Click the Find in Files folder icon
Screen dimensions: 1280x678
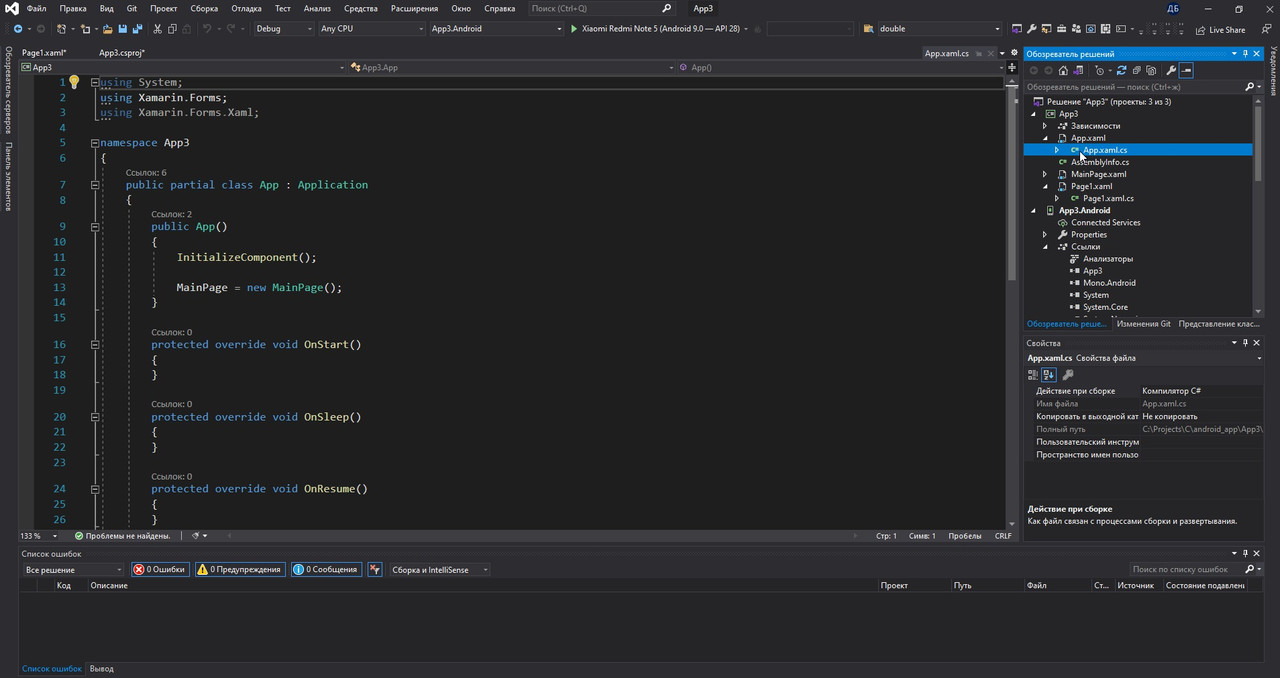coord(869,29)
